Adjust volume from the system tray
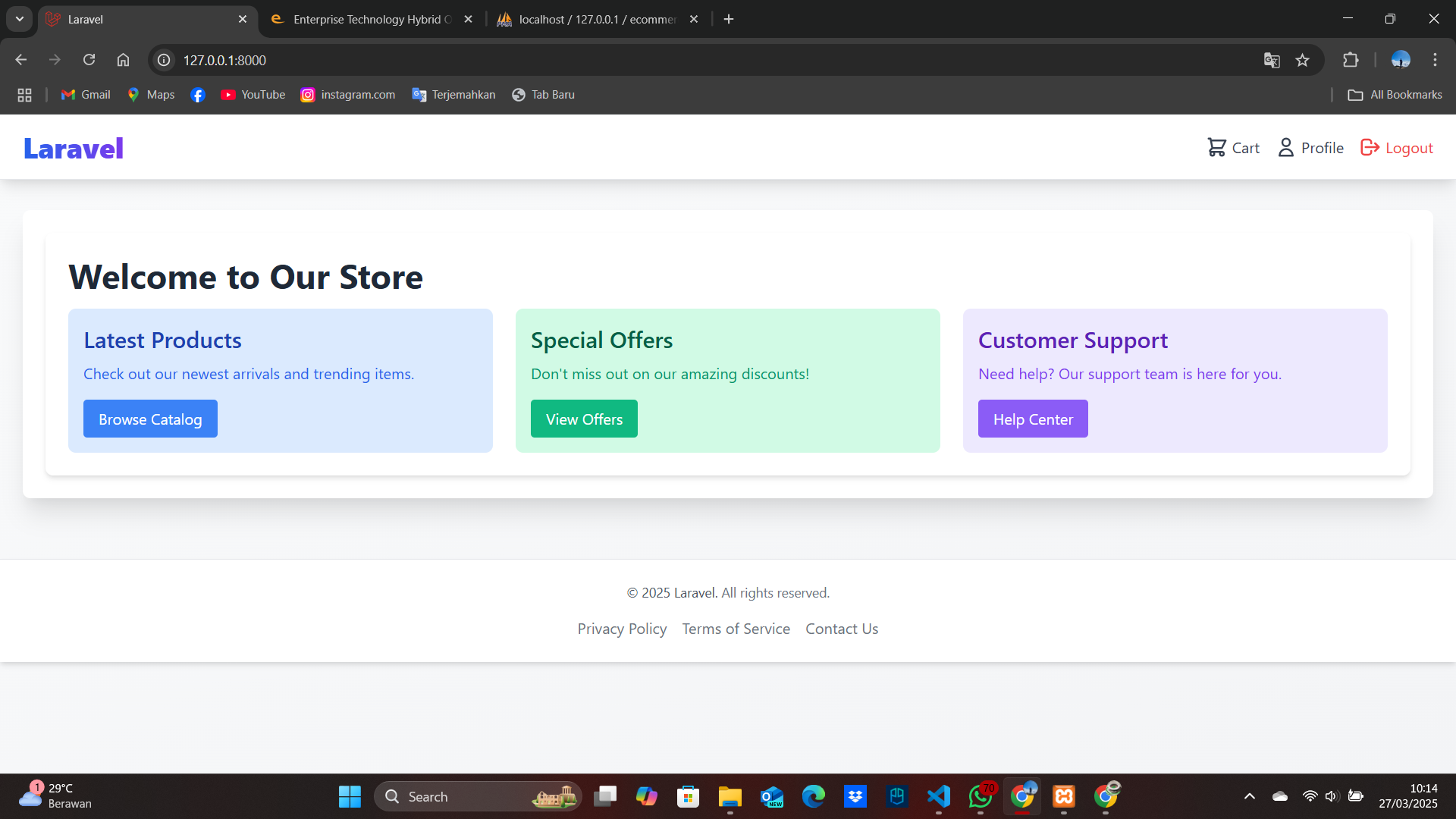The image size is (1456, 819). coord(1333,796)
